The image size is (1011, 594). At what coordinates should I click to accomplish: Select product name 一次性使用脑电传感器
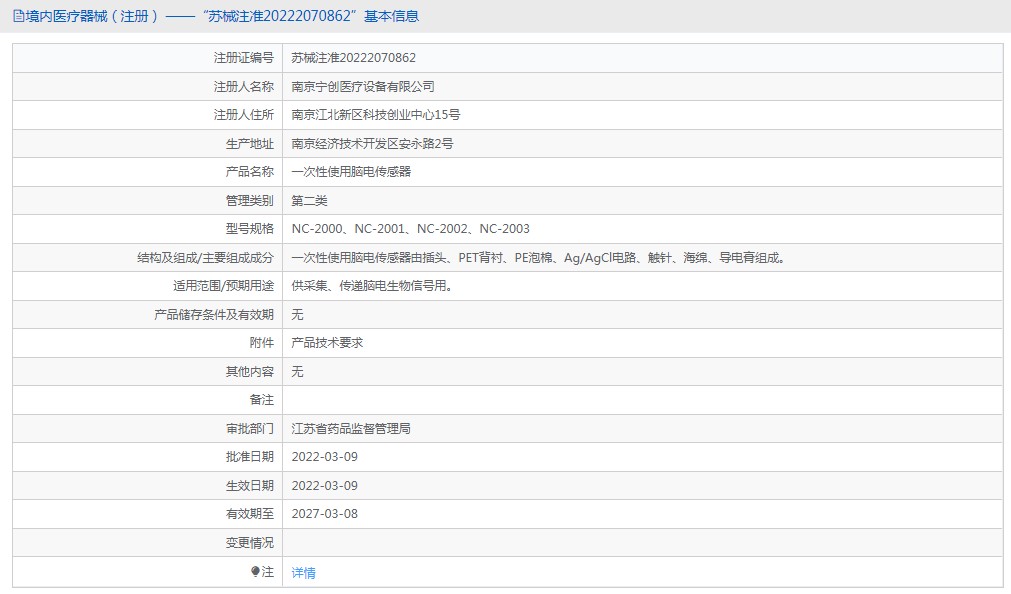351,172
